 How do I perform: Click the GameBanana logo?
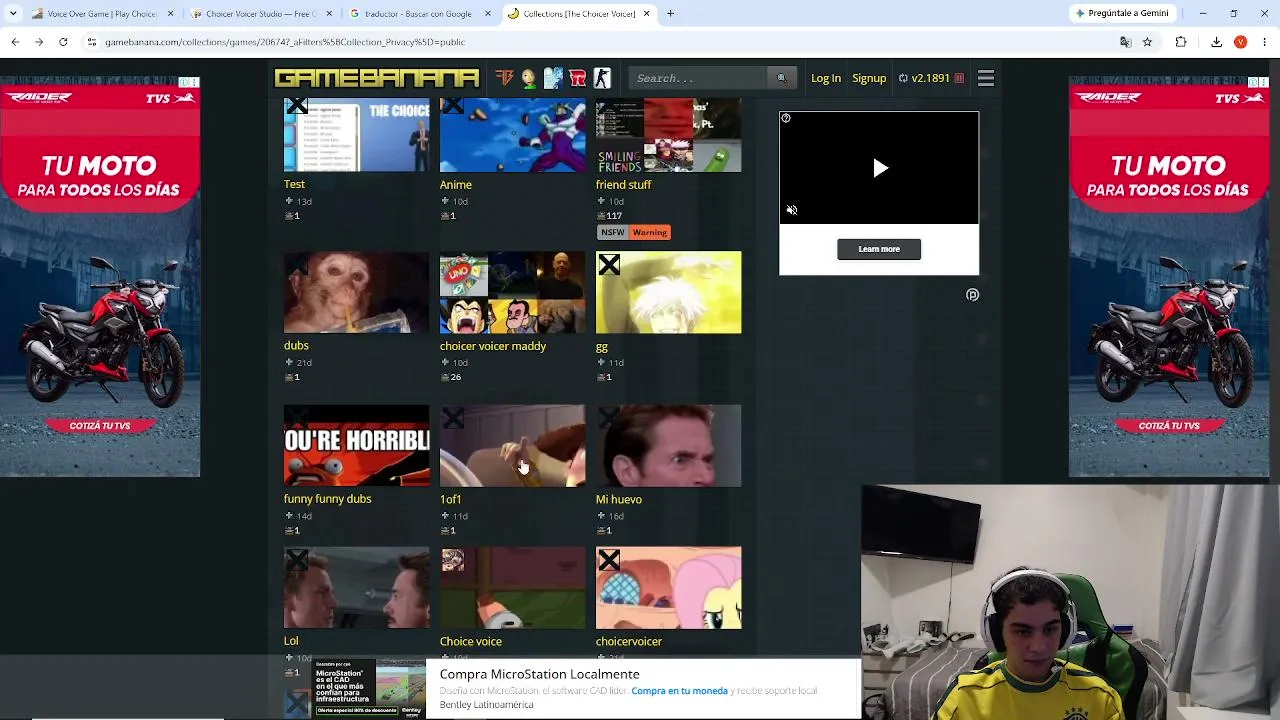pyautogui.click(x=377, y=78)
